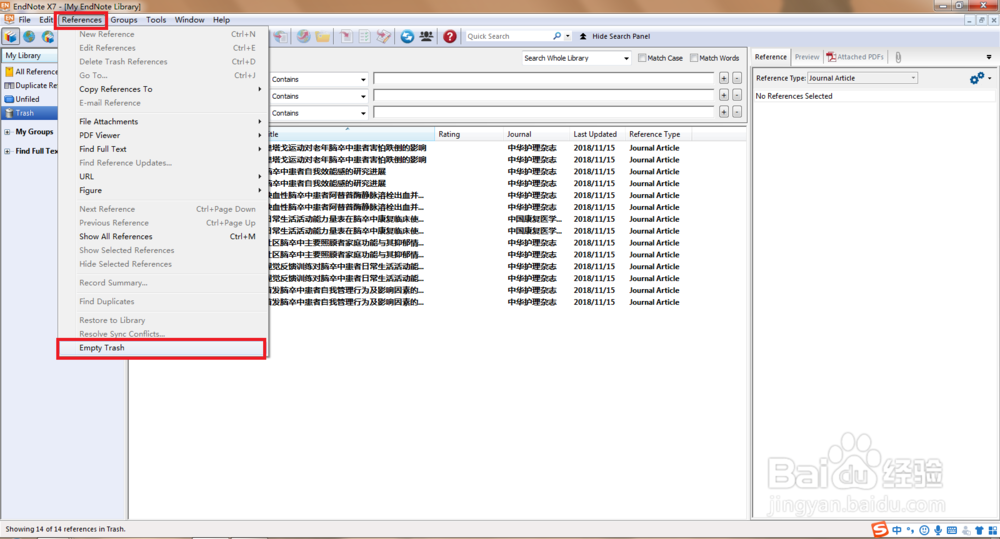Click the keyboard tray icon
The width and height of the screenshot is (1000, 539).
tap(952, 530)
